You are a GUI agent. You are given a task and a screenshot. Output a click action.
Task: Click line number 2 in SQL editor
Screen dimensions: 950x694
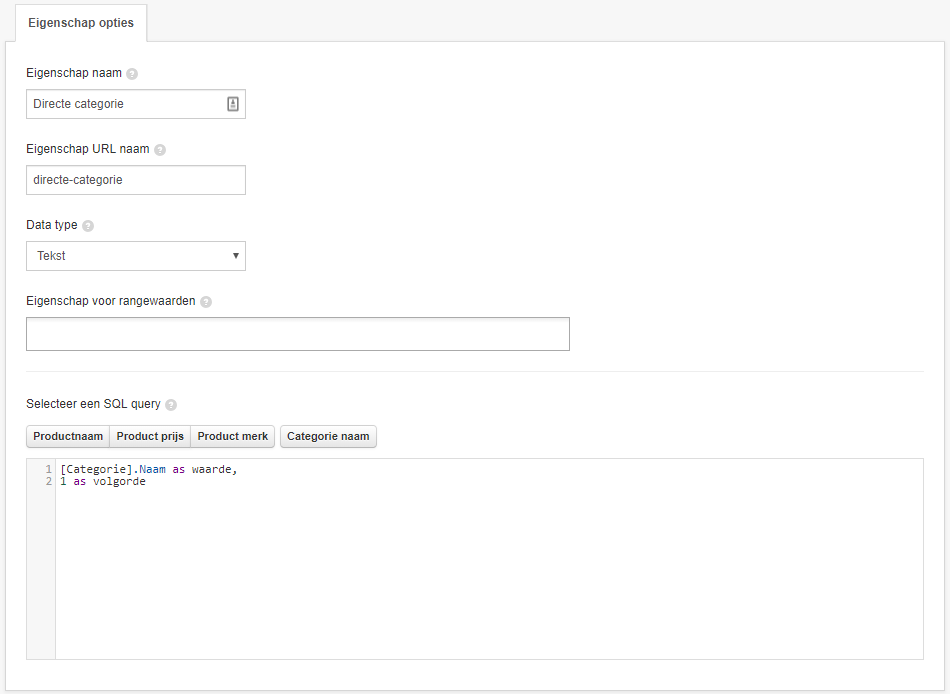pos(48,481)
